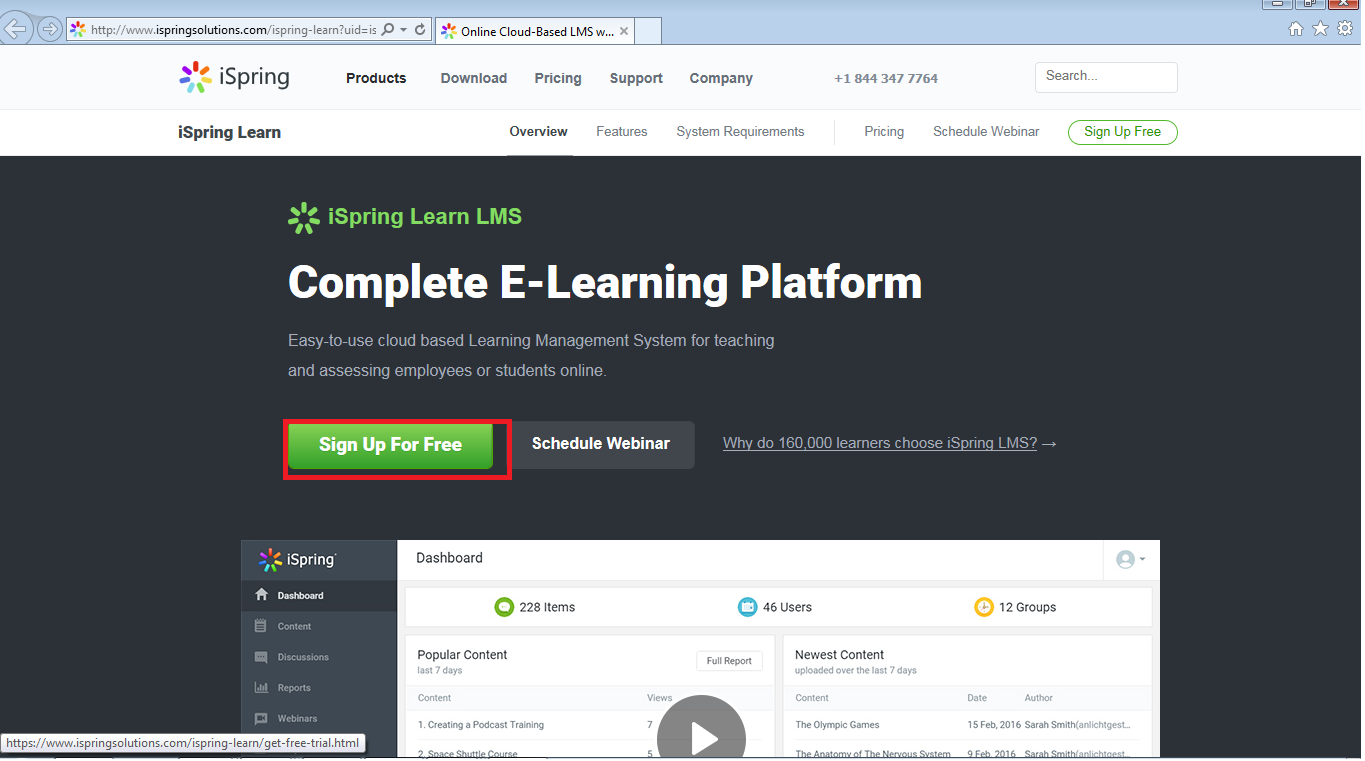The image size is (1365, 761).
Task: Close the Online Cloud-Based LMS tab
Action: pyautogui.click(x=624, y=31)
